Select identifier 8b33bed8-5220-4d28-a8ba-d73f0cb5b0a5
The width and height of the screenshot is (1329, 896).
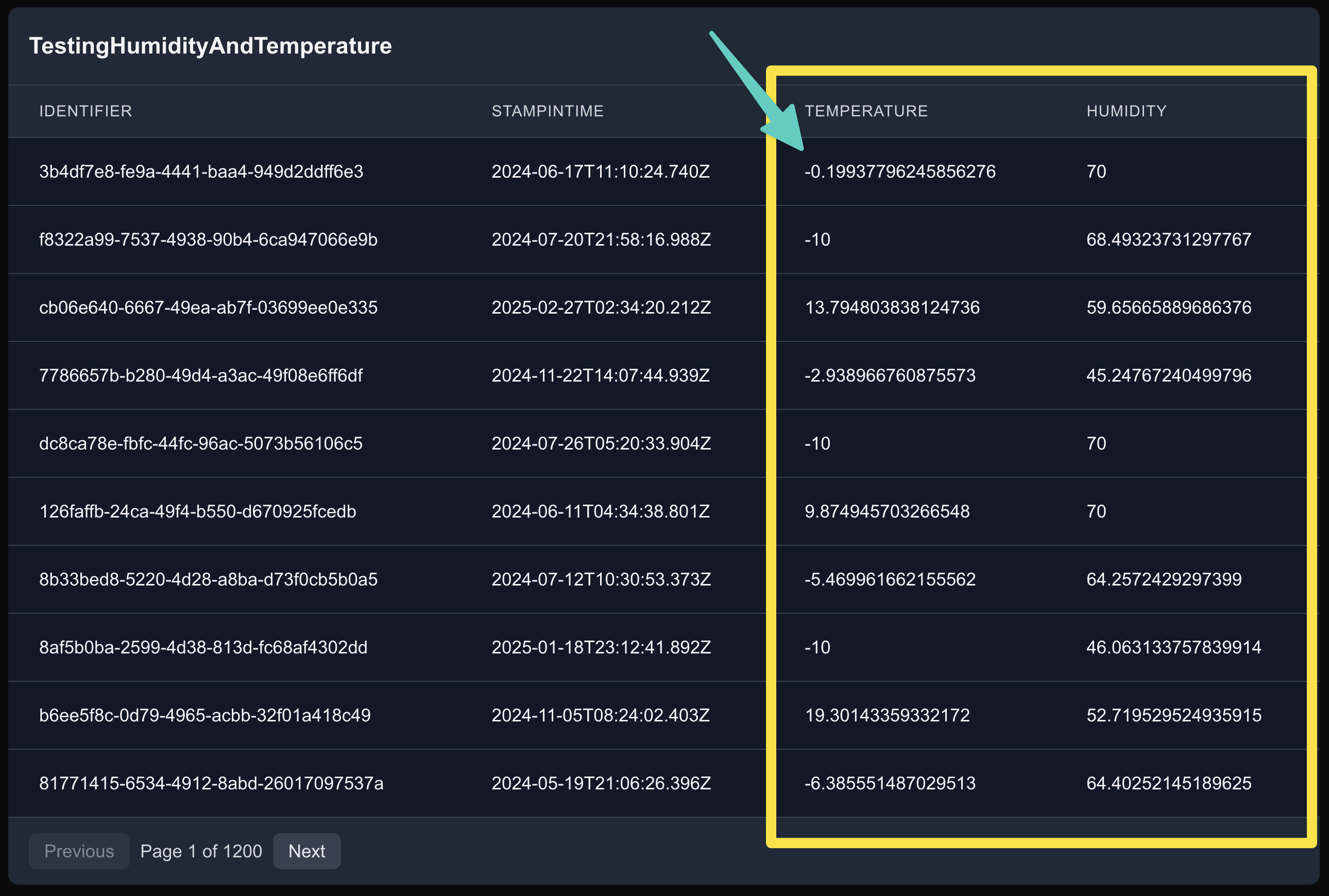click(x=208, y=579)
